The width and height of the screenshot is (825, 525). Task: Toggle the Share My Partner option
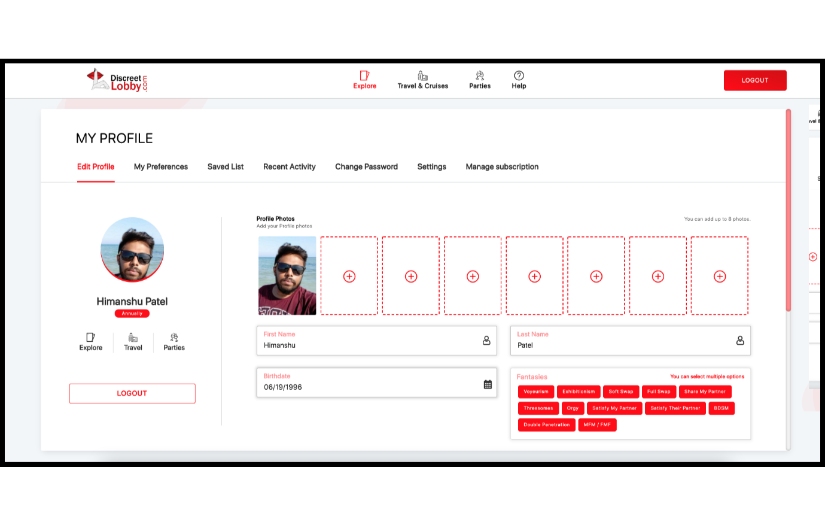click(x=705, y=391)
